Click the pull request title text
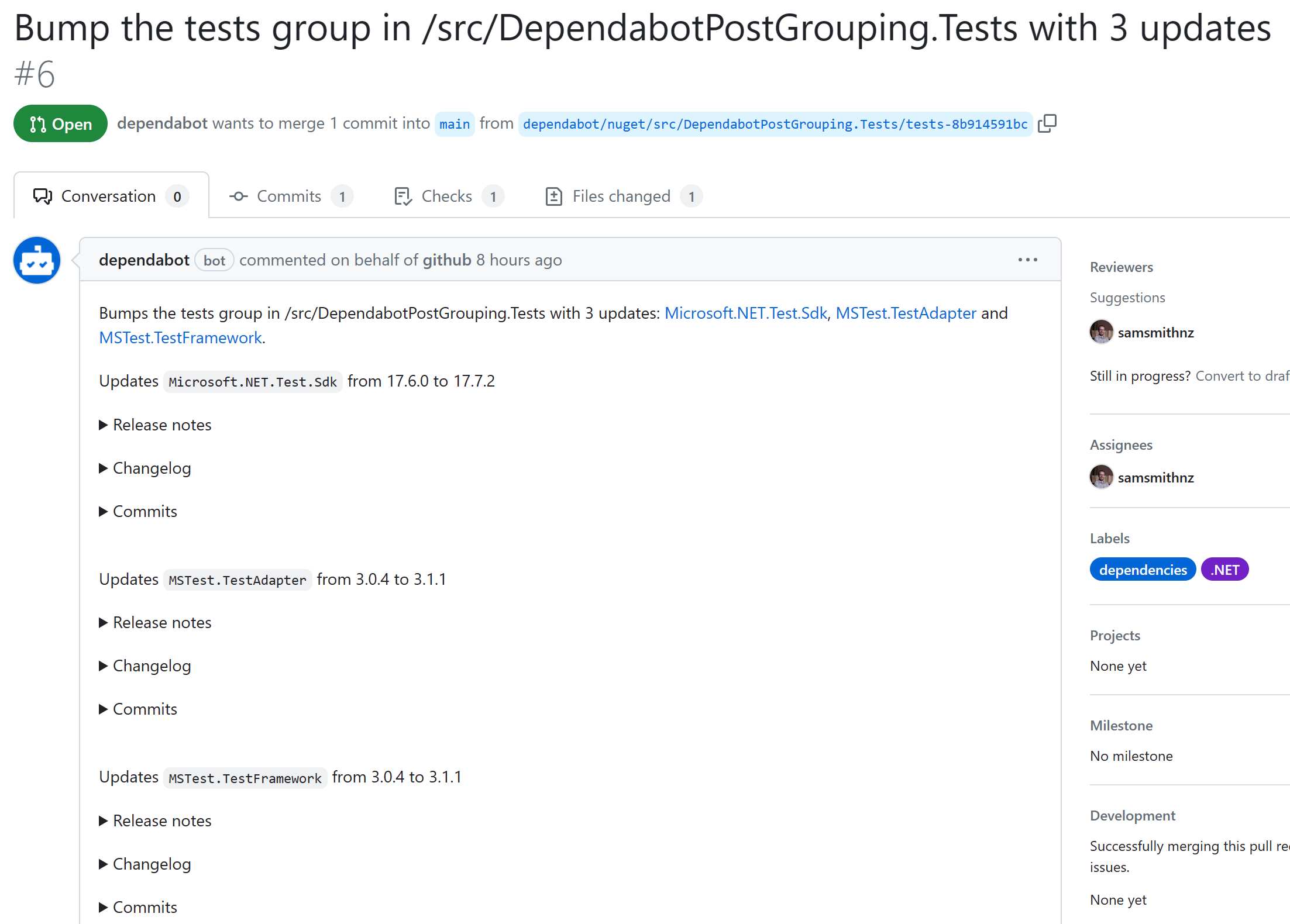This screenshot has height=924, width=1290. coord(642,27)
